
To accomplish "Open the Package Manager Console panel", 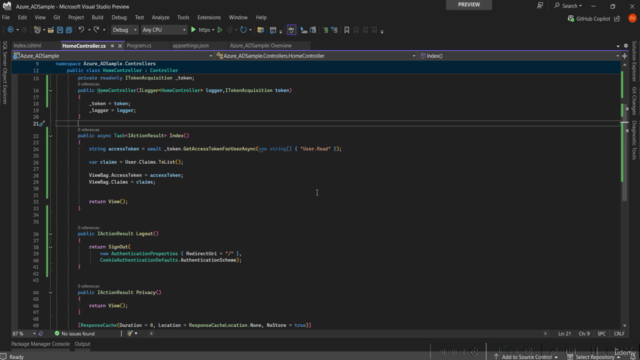I will click(40, 344).
